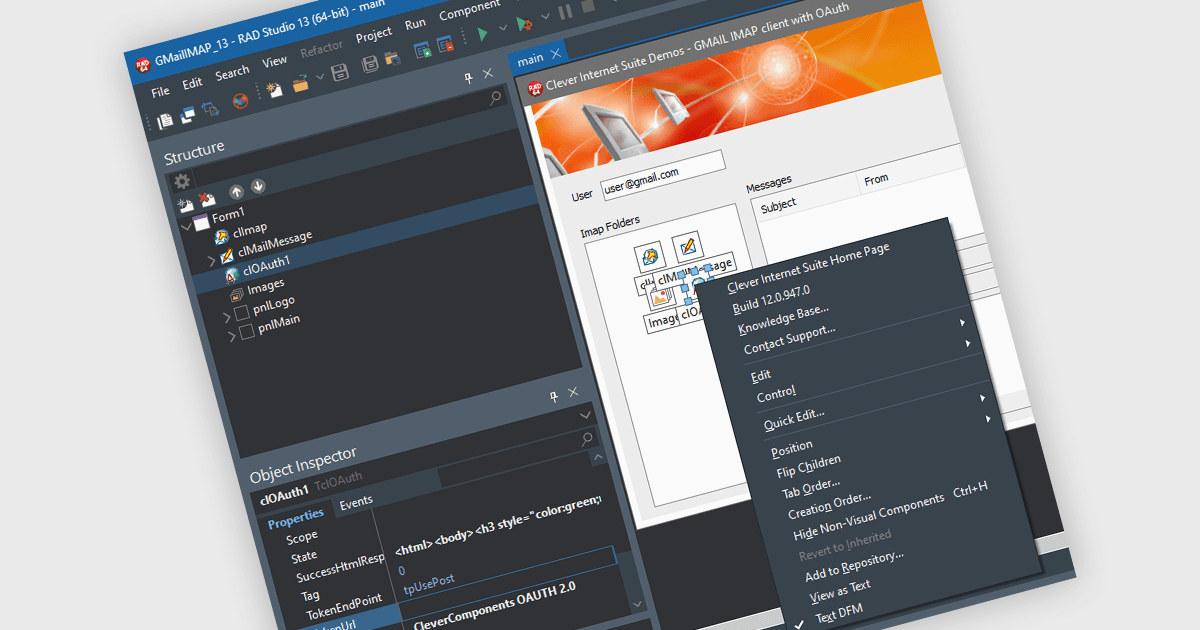The height and width of the screenshot is (630, 1200).
Task: Click the Structure delete red-X icon
Action: point(206,198)
